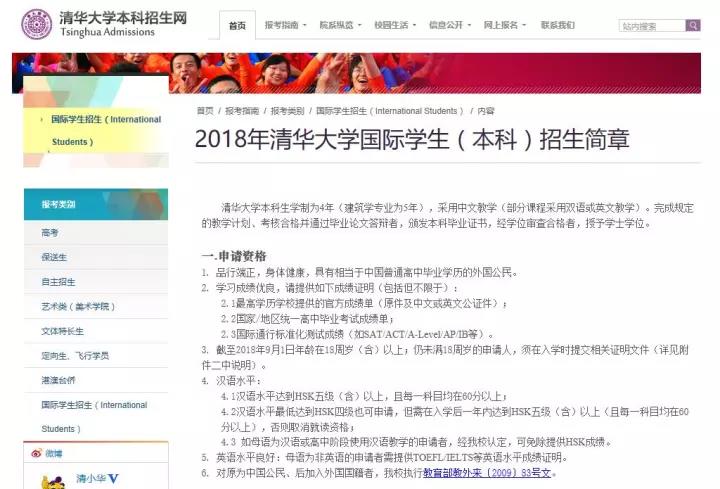Screen dimensions: 720x489
Task: Open the 清小华 Weibo account name
Action: point(90,478)
